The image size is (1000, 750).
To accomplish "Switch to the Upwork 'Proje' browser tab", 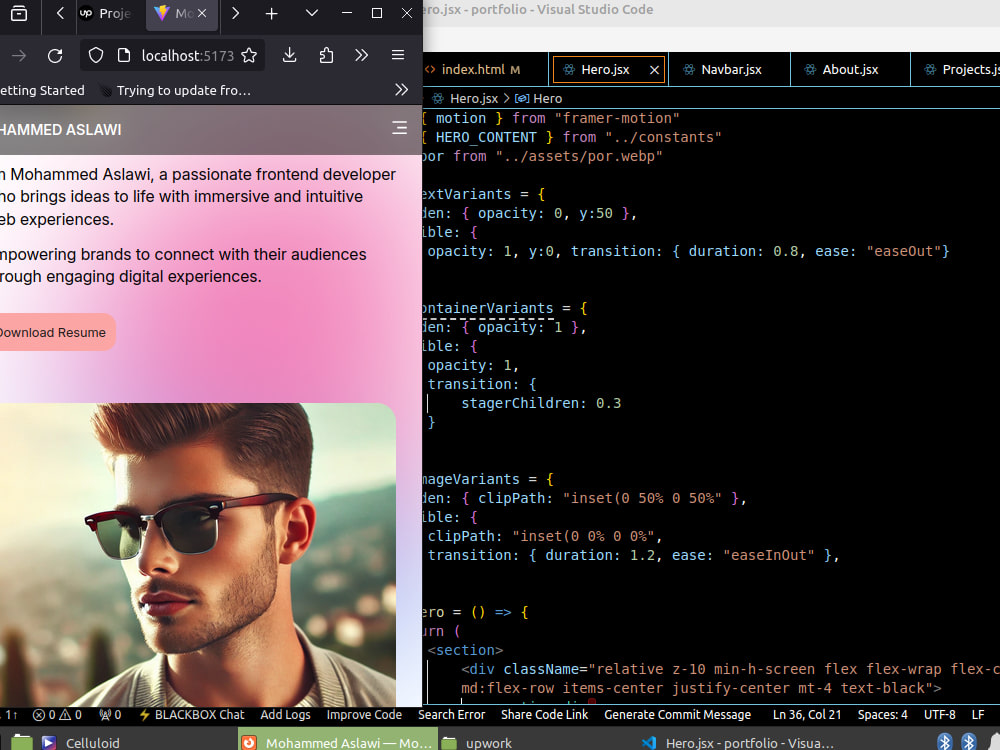I will [x=105, y=13].
